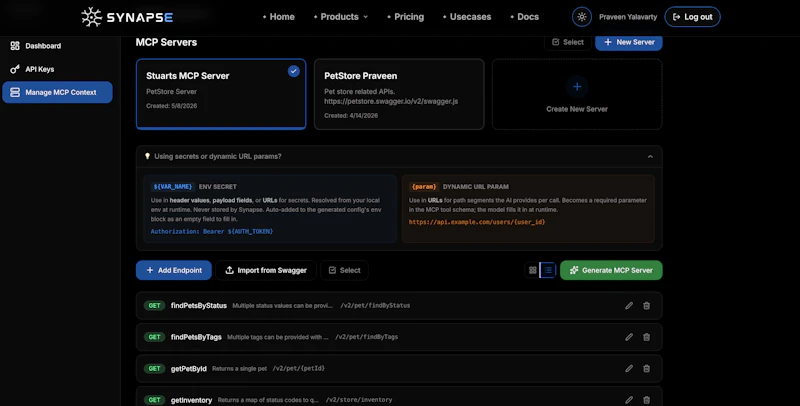
Task: Click the Manage MCP Context server icon
Action: pyautogui.click(x=15, y=92)
